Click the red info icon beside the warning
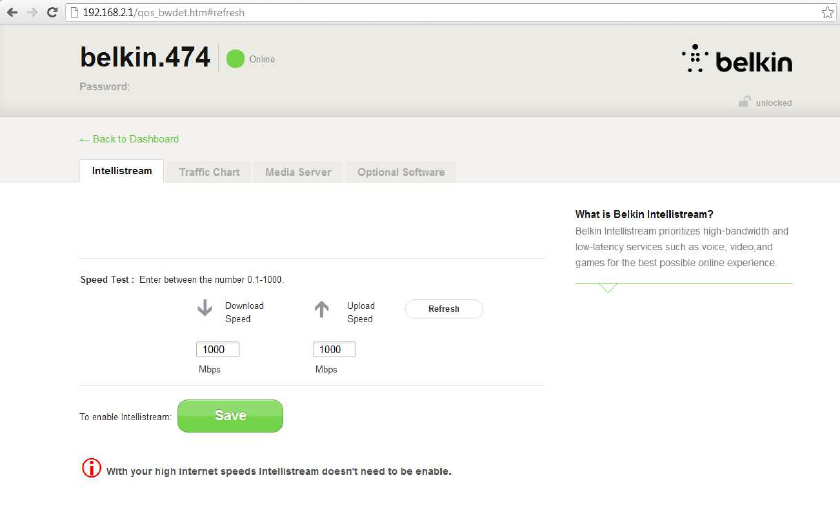 coord(92,468)
